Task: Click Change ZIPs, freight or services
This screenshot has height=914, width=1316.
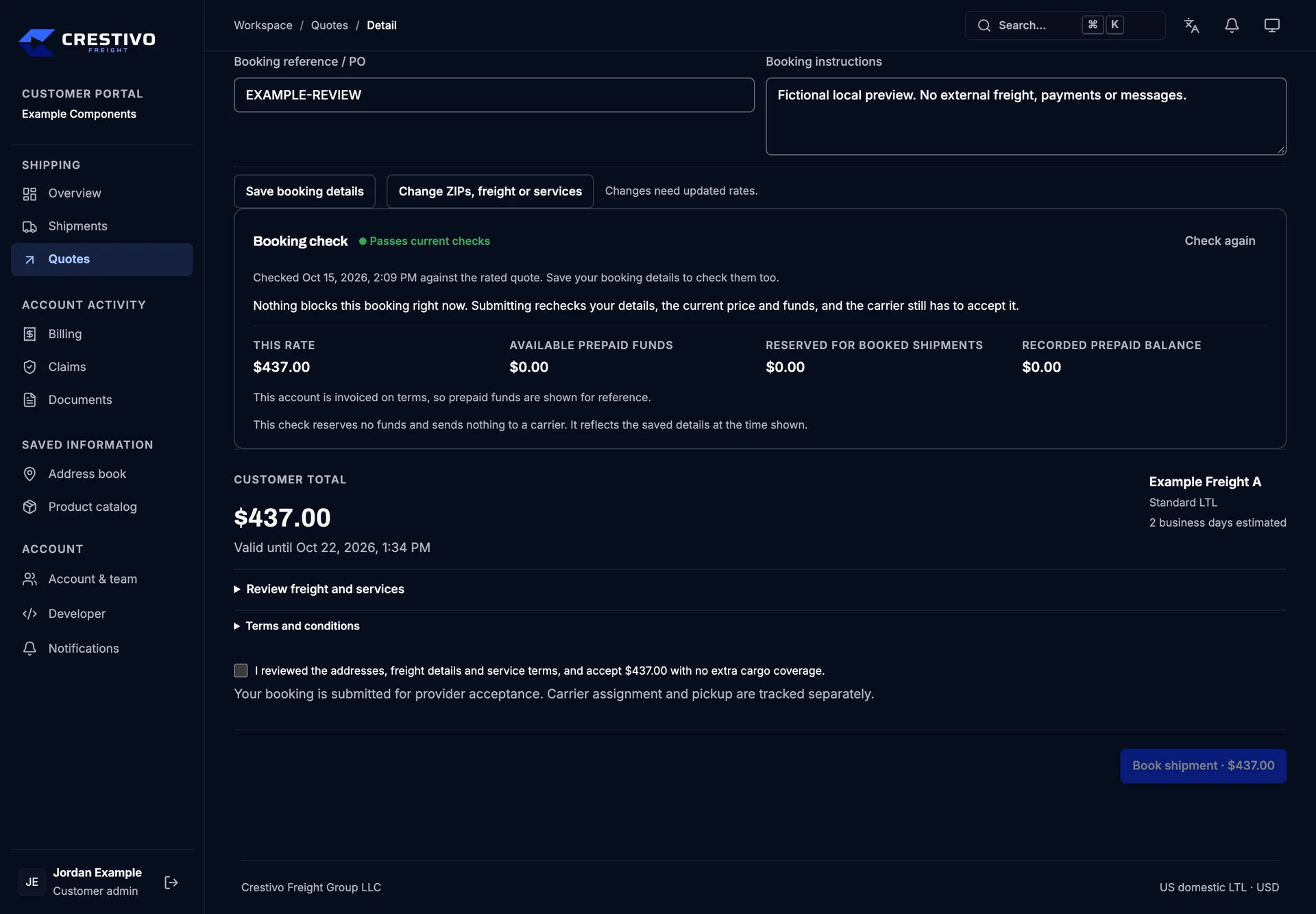Action: click(490, 191)
